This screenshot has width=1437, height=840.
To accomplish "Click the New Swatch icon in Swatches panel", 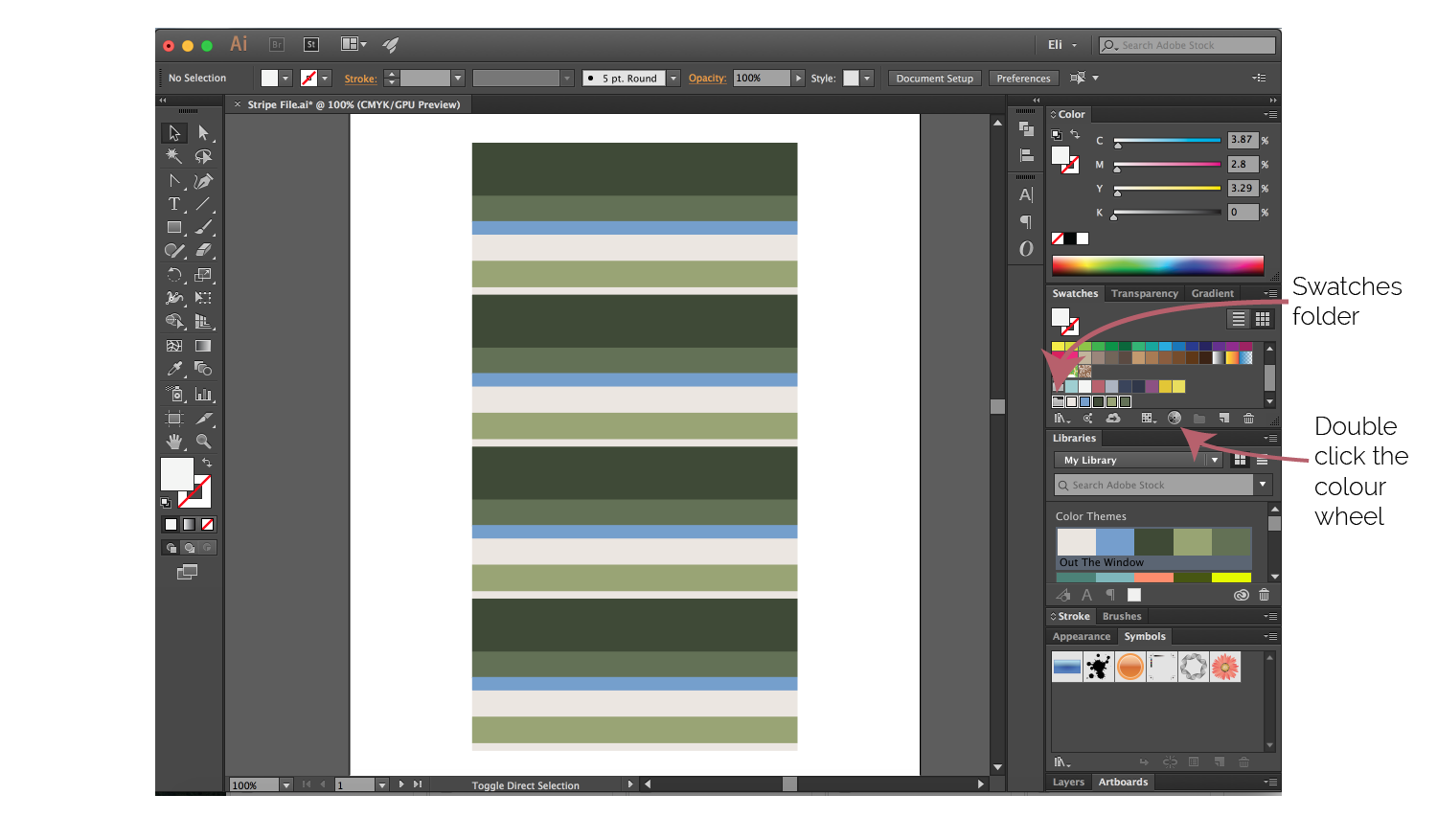I will pos(1223,418).
